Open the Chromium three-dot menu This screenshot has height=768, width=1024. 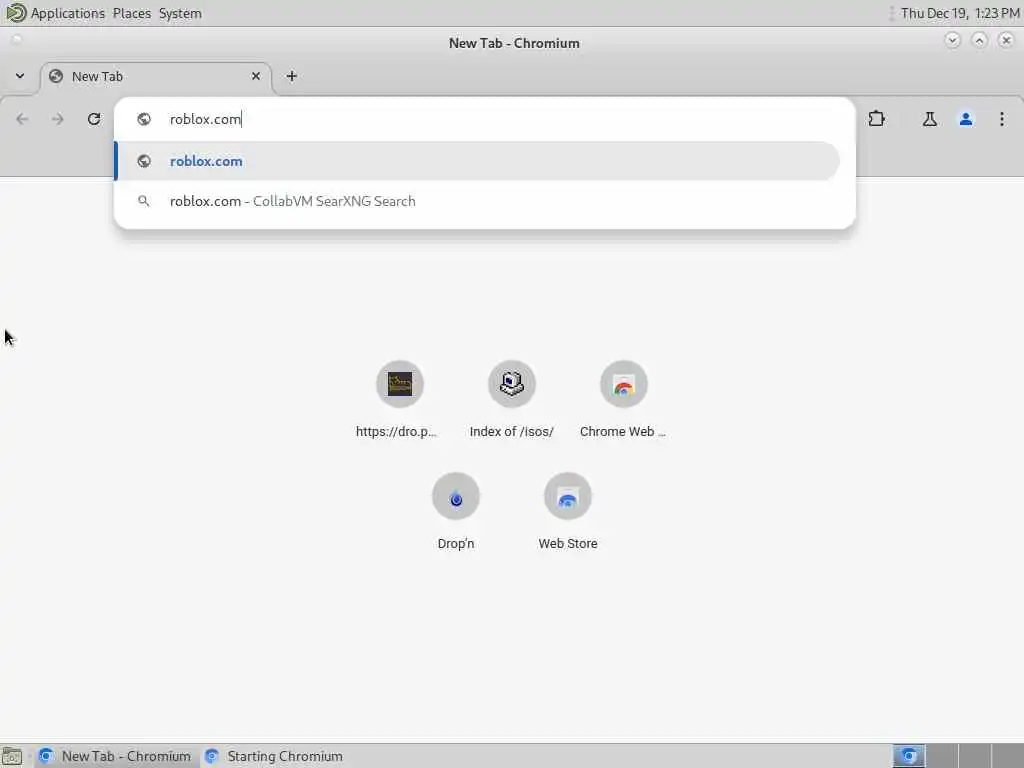(1002, 119)
